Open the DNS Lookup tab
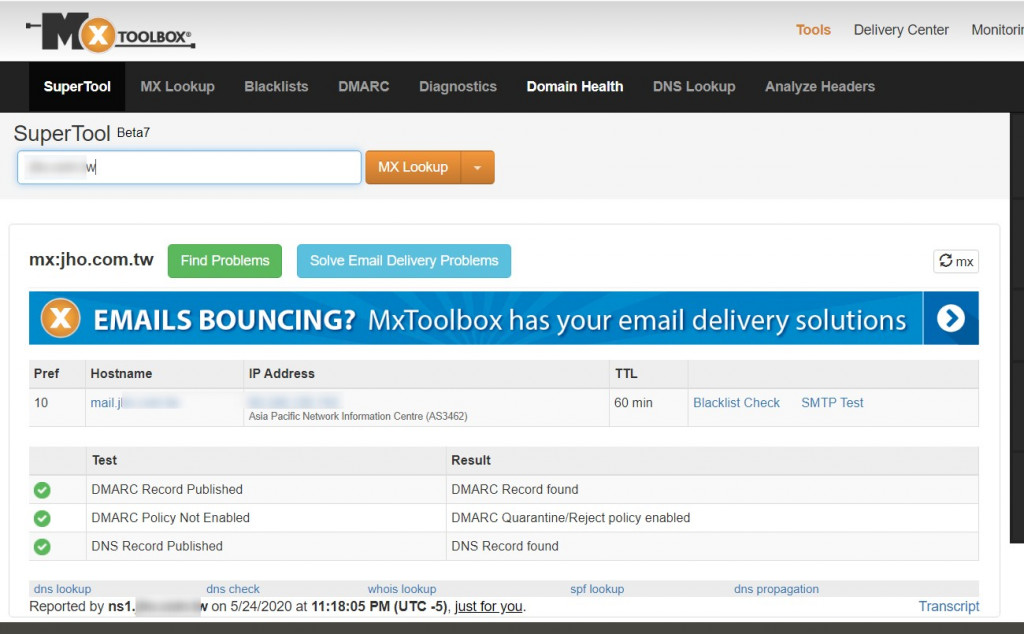This screenshot has height=634, width=1024. click(694, 87)
